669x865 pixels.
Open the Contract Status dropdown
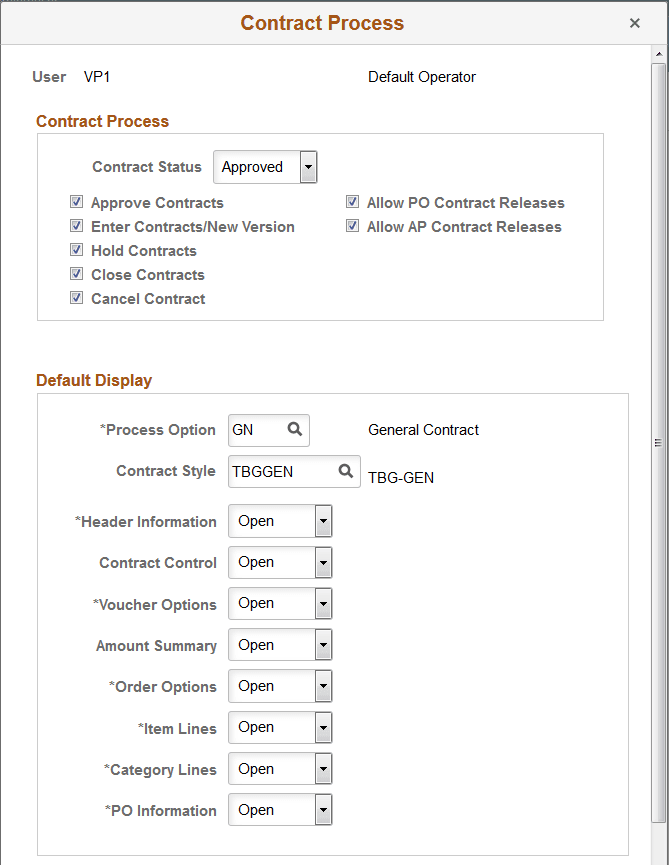click(308, 167)
